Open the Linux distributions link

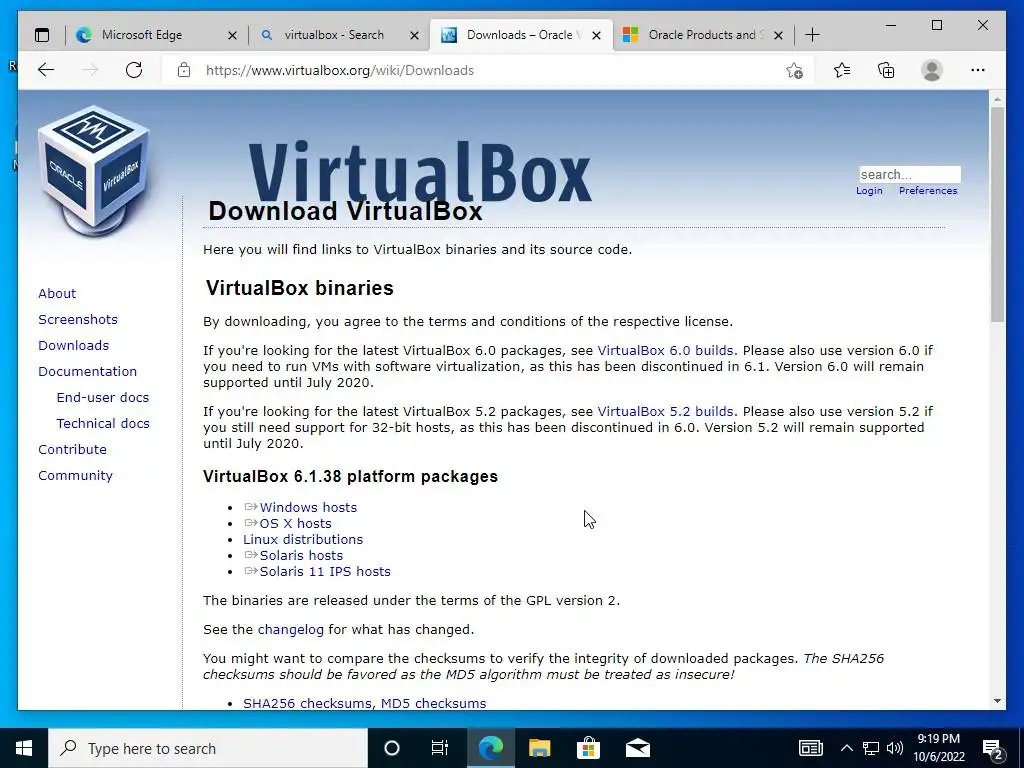pos(303,539)
